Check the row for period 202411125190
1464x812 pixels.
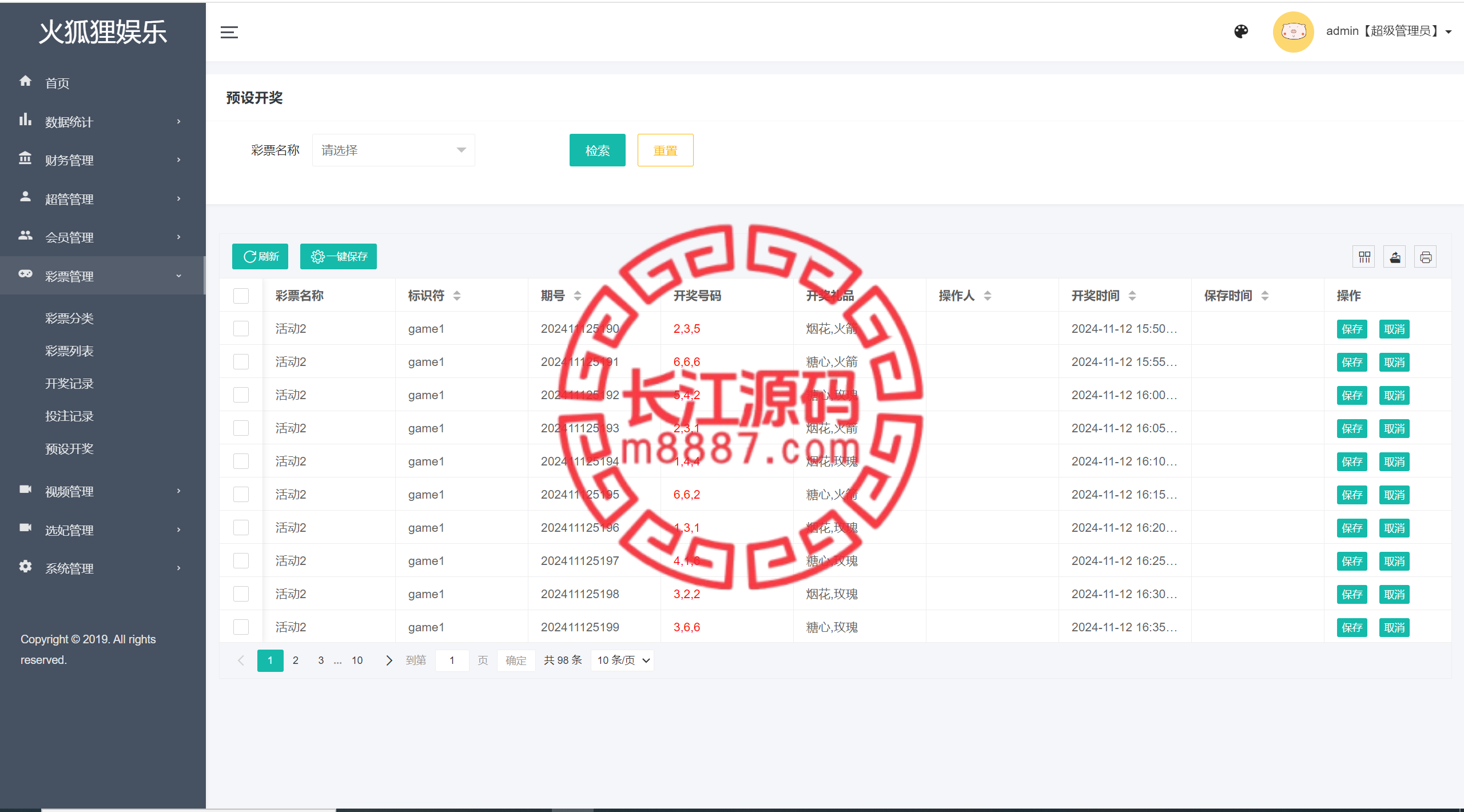click(x=241, y=329)
